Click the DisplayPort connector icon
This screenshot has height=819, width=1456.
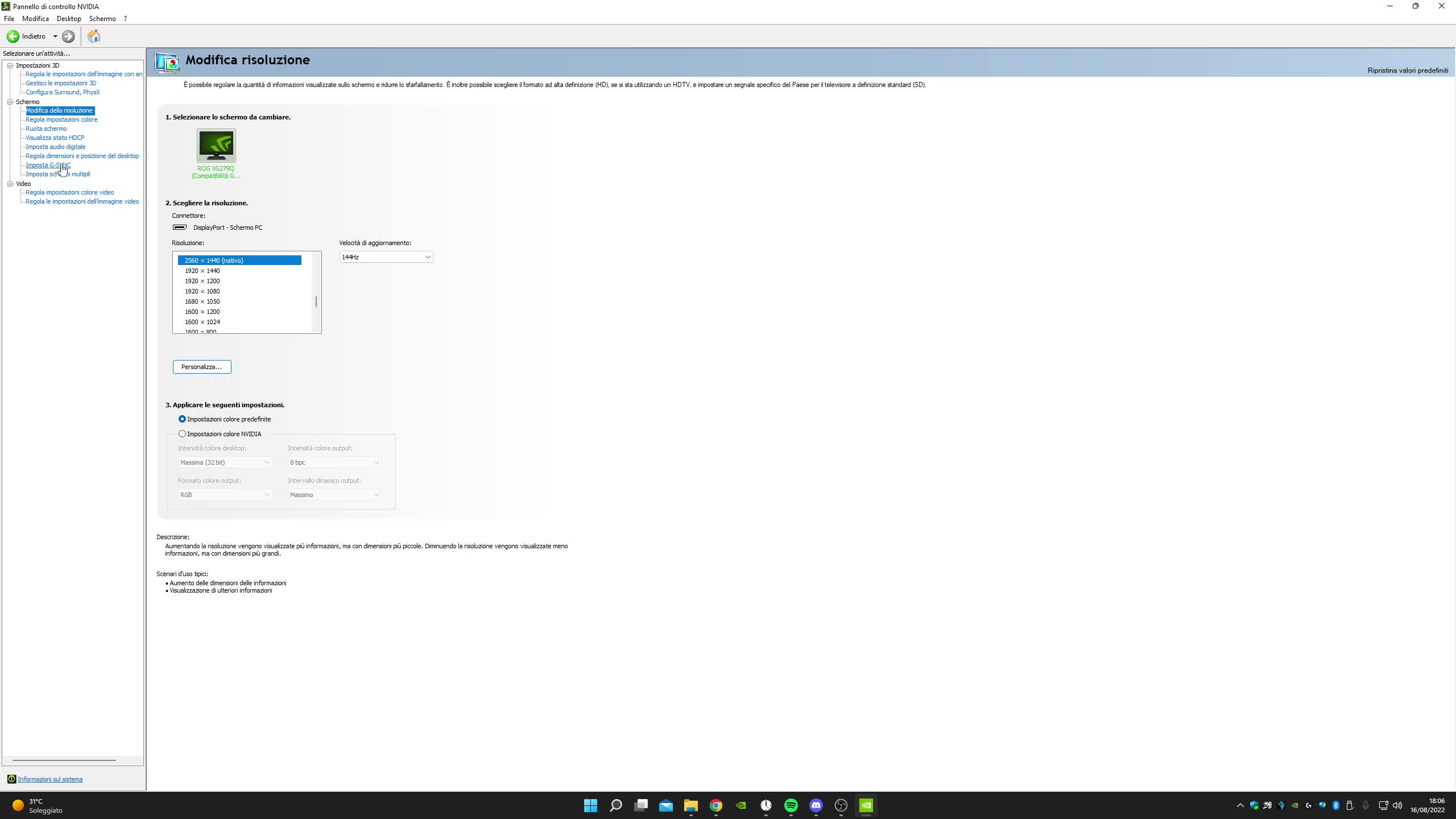[179, 227]
